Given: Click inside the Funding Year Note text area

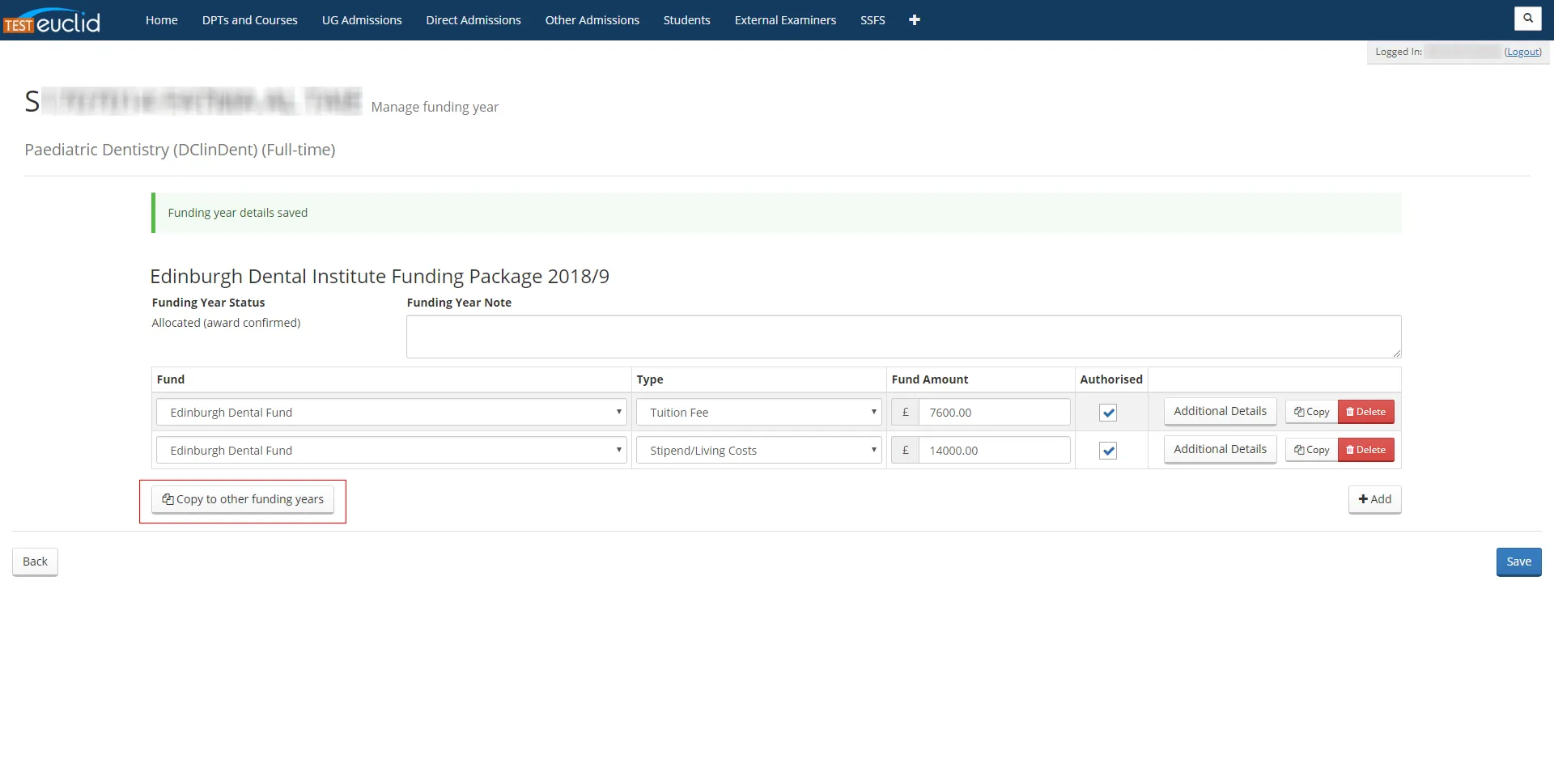Looking at the screenshot, I should [x=902, y=336].
